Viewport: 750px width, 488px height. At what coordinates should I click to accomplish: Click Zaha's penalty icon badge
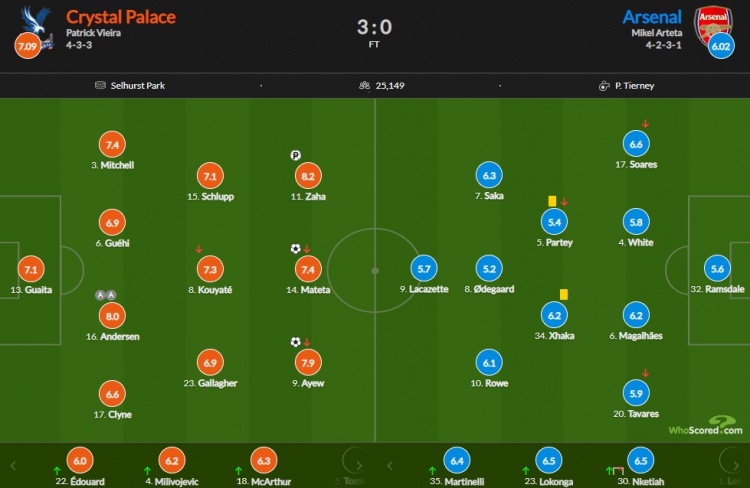pos(296,155)
